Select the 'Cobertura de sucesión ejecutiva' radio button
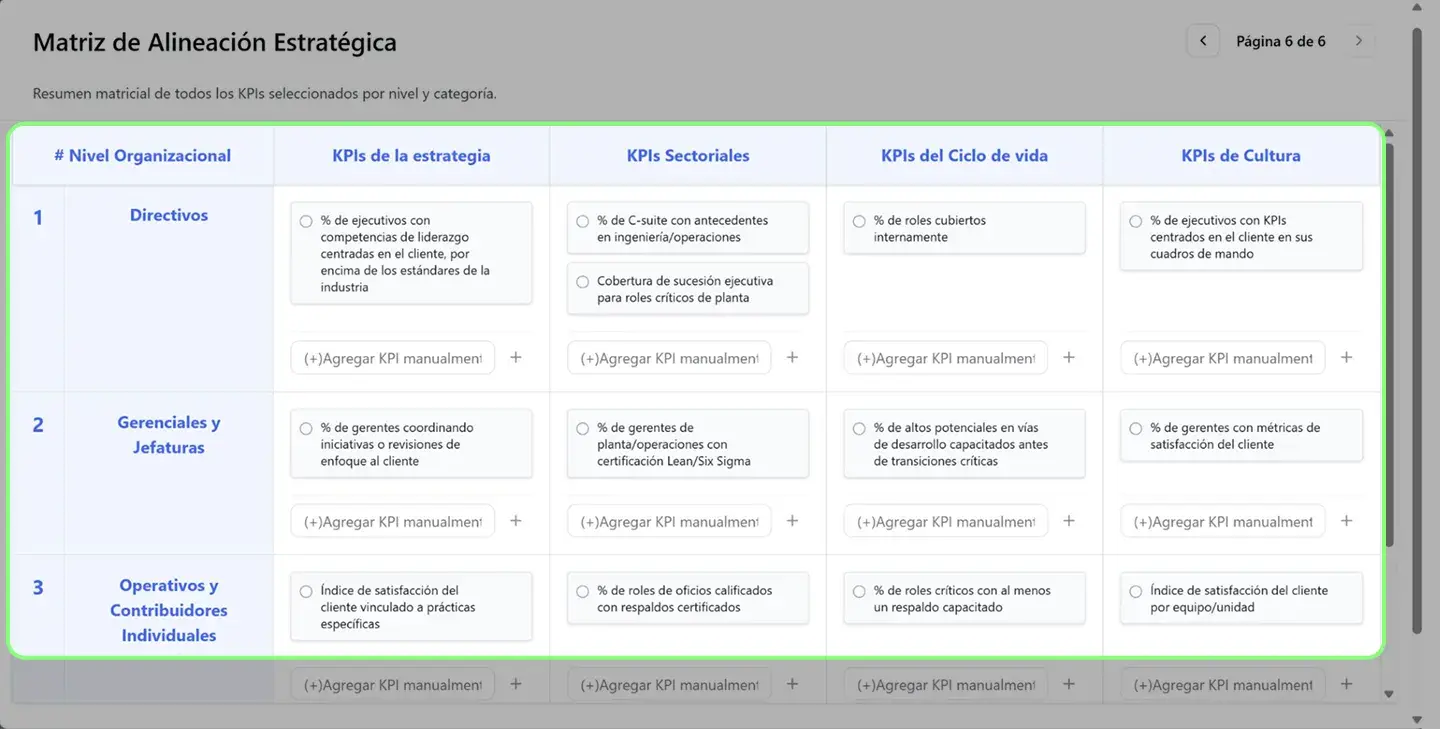 583,282
